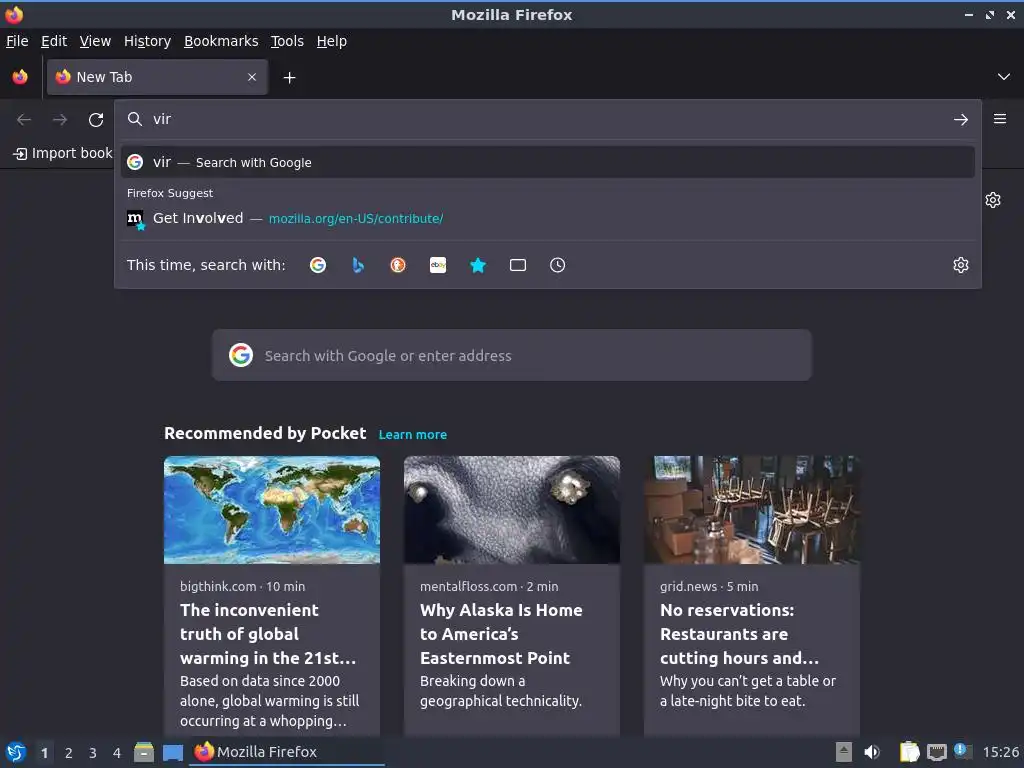1024x768 pixels.
Task: Search this time with DuckDuckGo icon
Action: tap(398, 265)
